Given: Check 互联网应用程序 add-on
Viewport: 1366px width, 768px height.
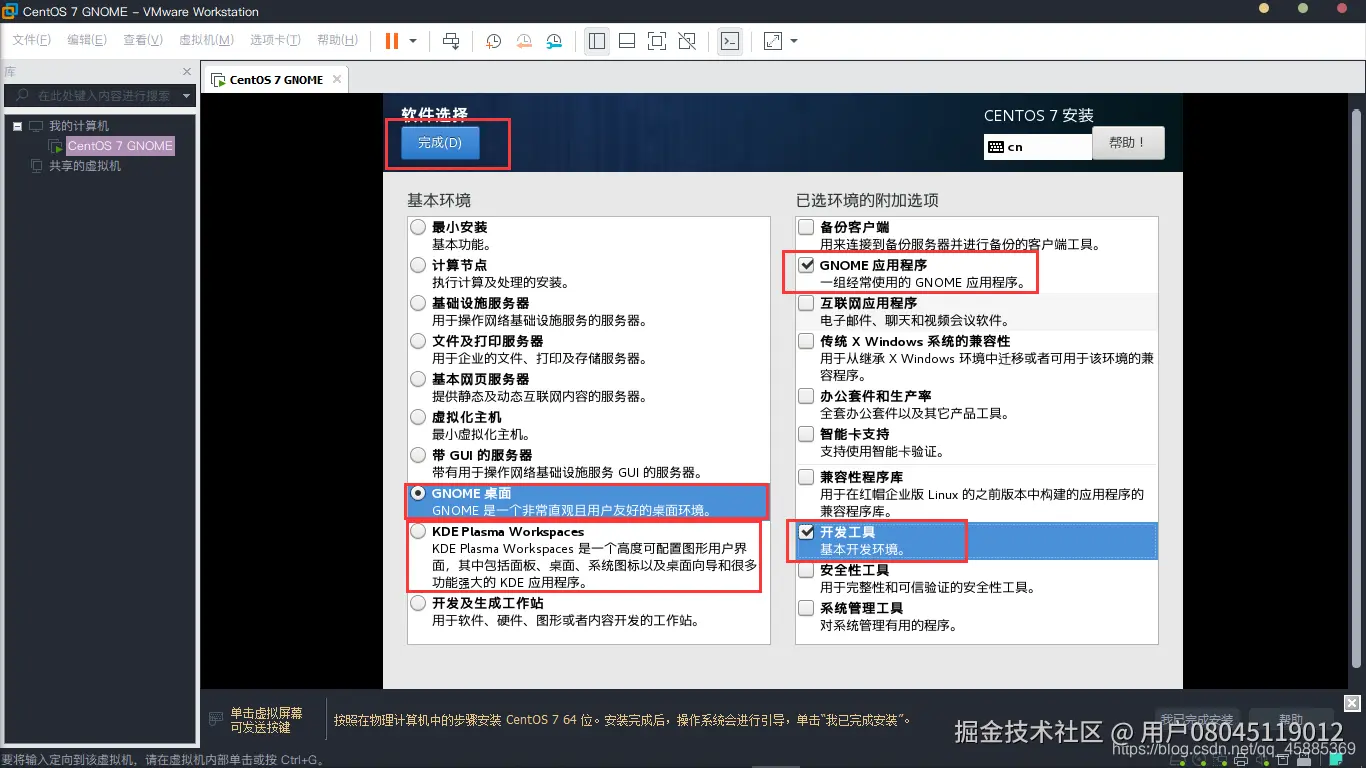Looking at the screenshot, I should click(x=806, y=303).
